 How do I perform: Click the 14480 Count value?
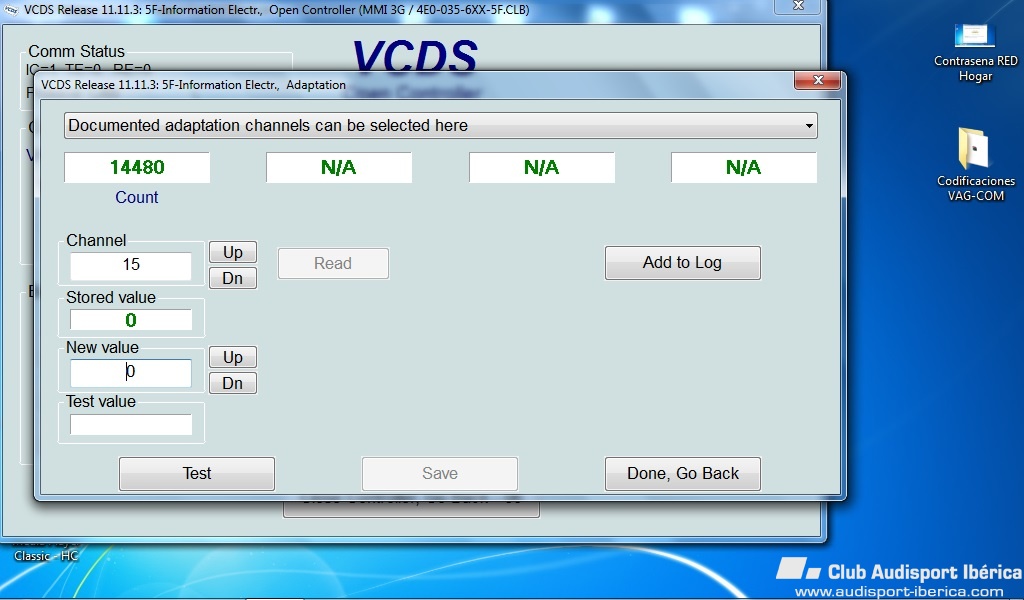tap(137, 168)
